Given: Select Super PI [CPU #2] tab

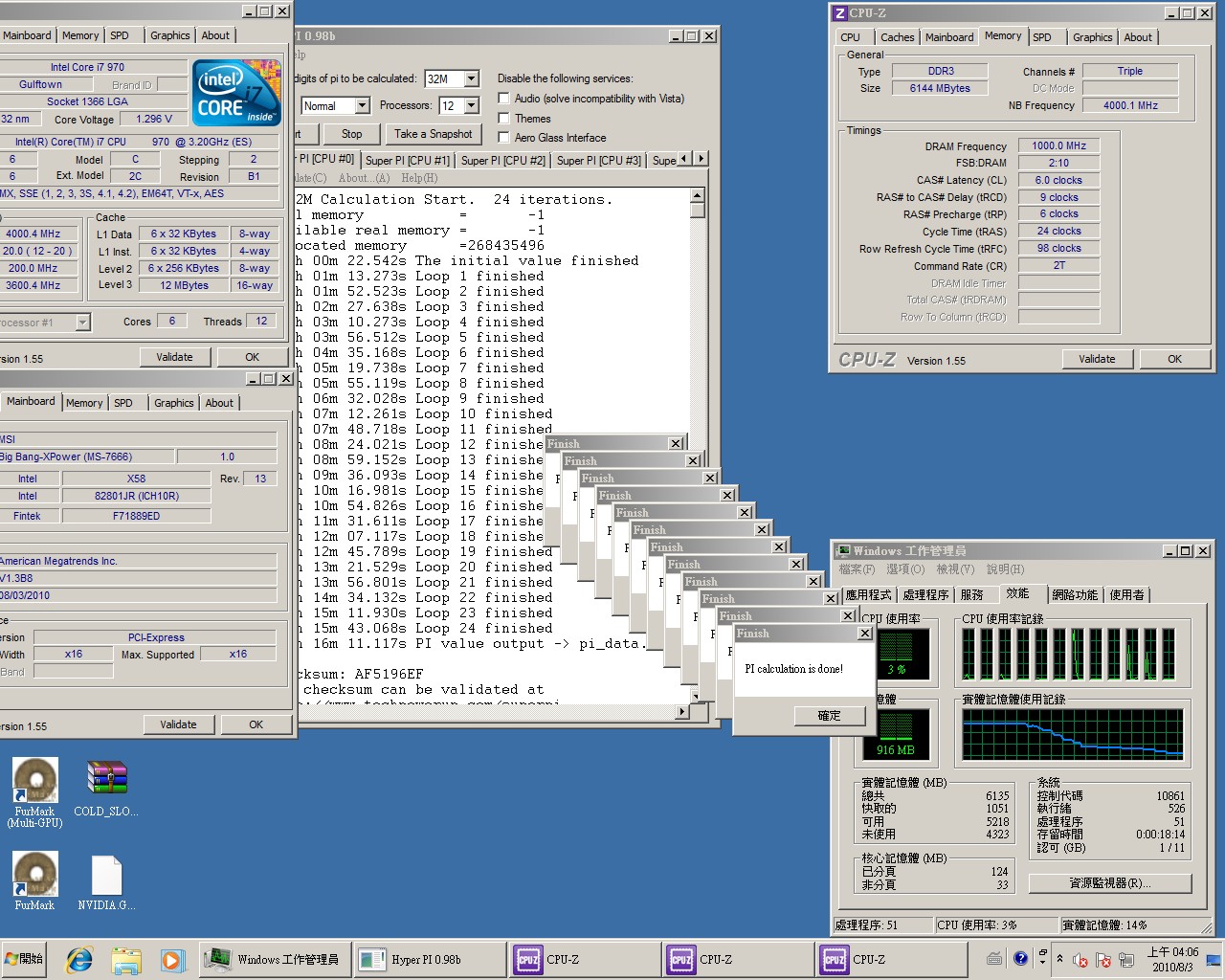Looking at the screenshot, I should [x=503, y=161].
